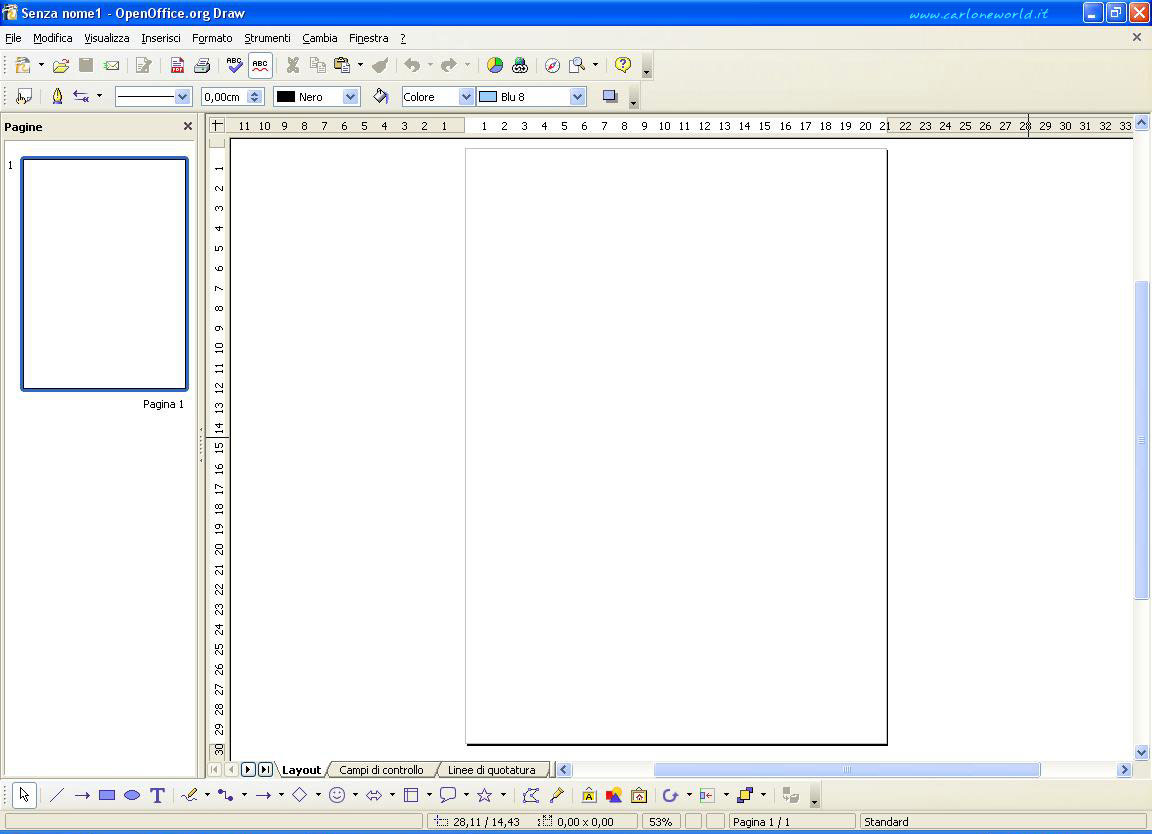This screenshot has height=834, width=1152.
Task: Click the Paste clipboard icon
Action: coord(342,65)
